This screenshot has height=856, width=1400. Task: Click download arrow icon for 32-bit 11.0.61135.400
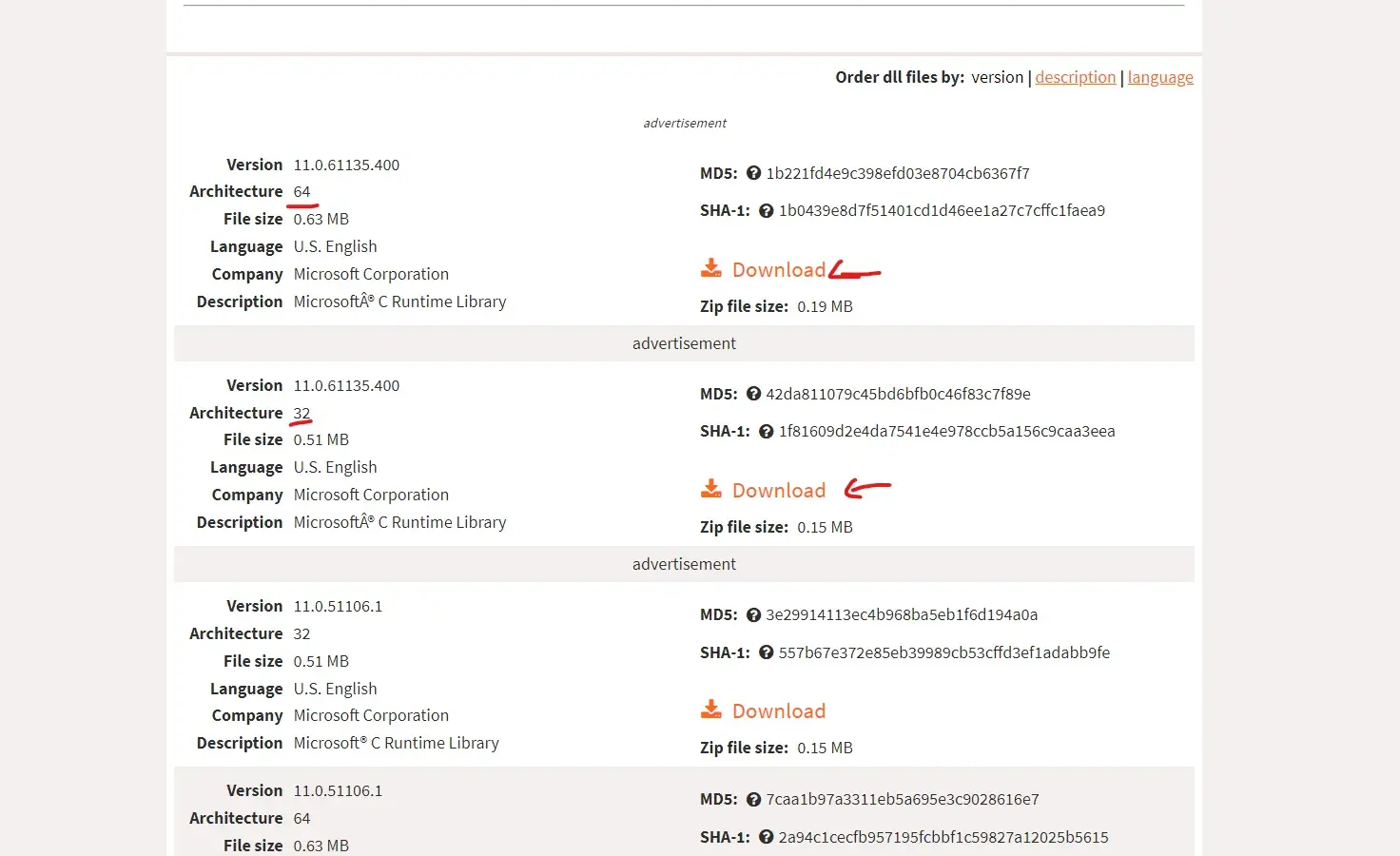pyautogui.click(x=710, y=489)
